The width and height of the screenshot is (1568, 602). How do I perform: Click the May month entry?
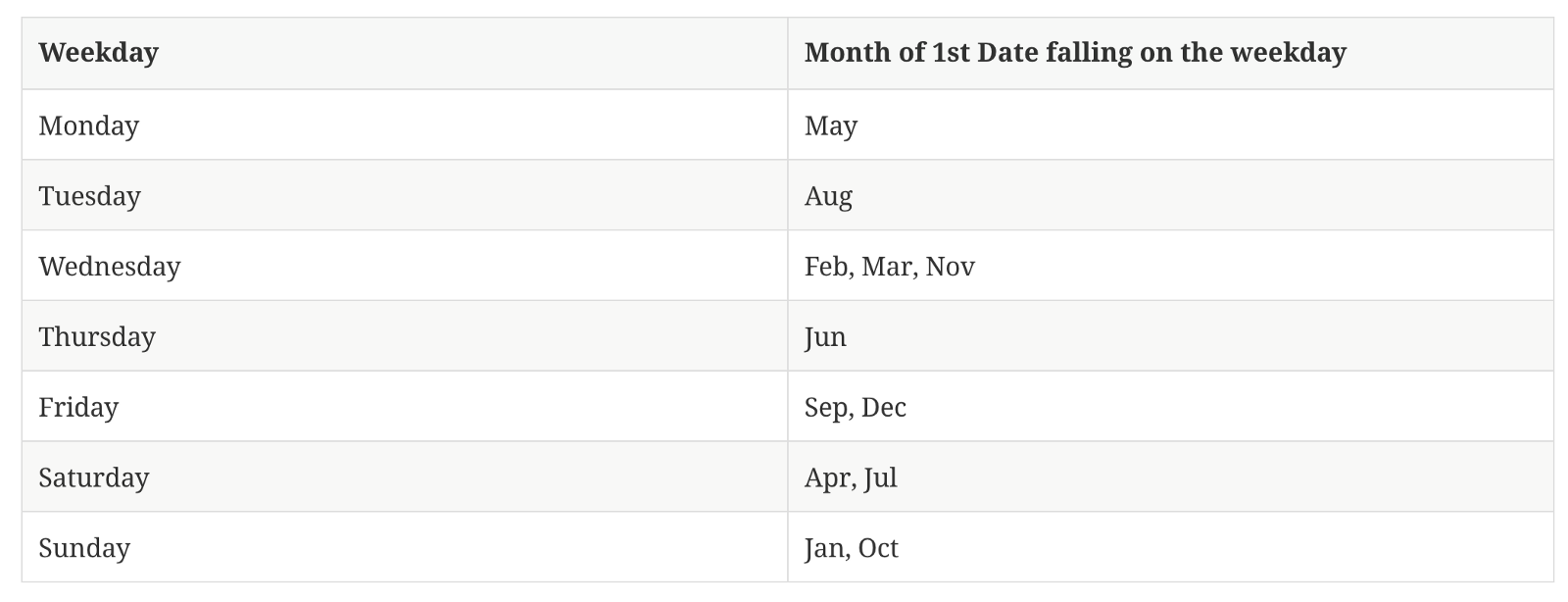pos(831,125)
